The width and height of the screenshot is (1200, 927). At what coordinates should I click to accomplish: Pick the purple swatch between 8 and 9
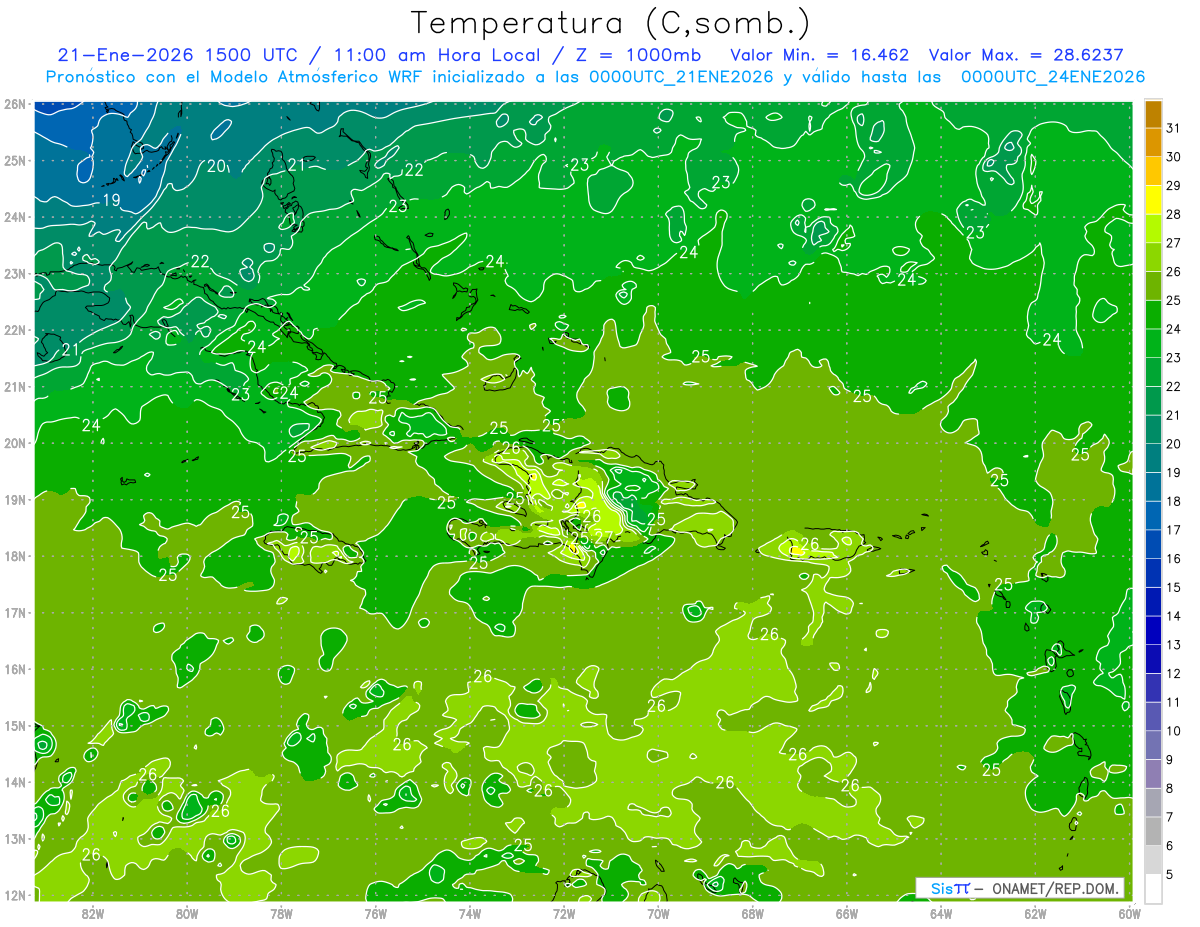1153,773
